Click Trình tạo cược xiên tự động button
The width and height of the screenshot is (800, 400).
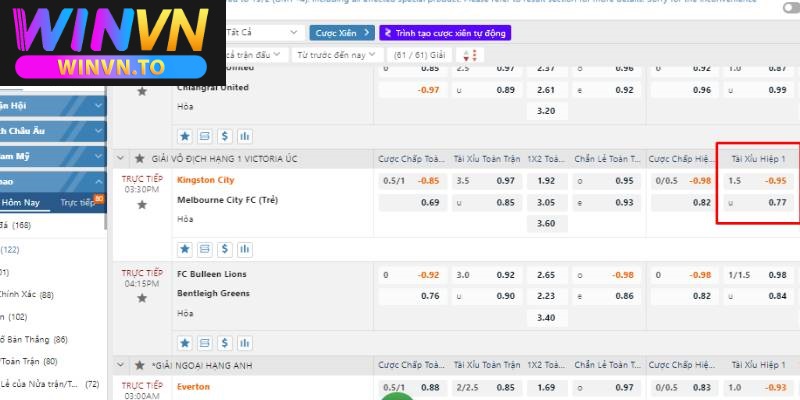pyautogui.click(x=445, y=33)
